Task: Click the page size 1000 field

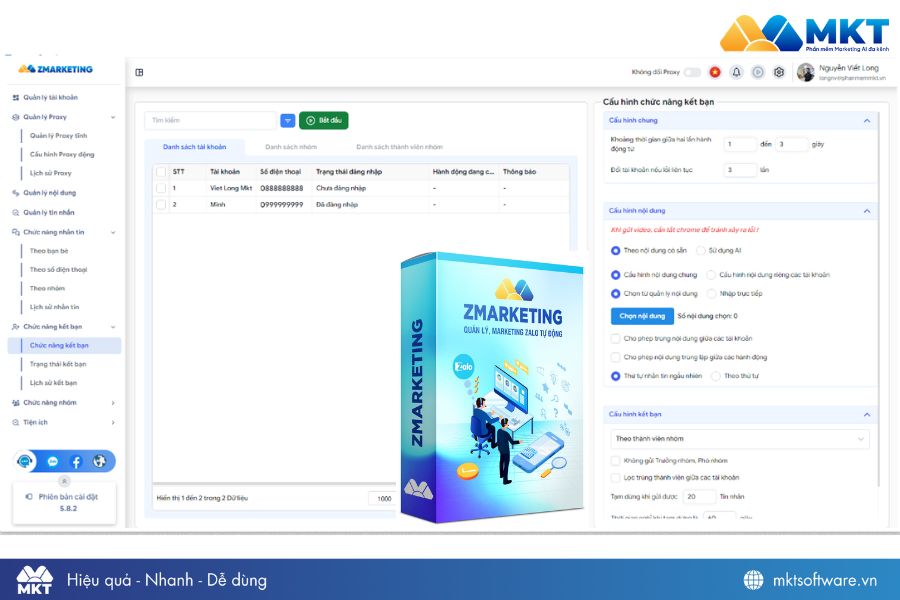Action: (382, 498)
